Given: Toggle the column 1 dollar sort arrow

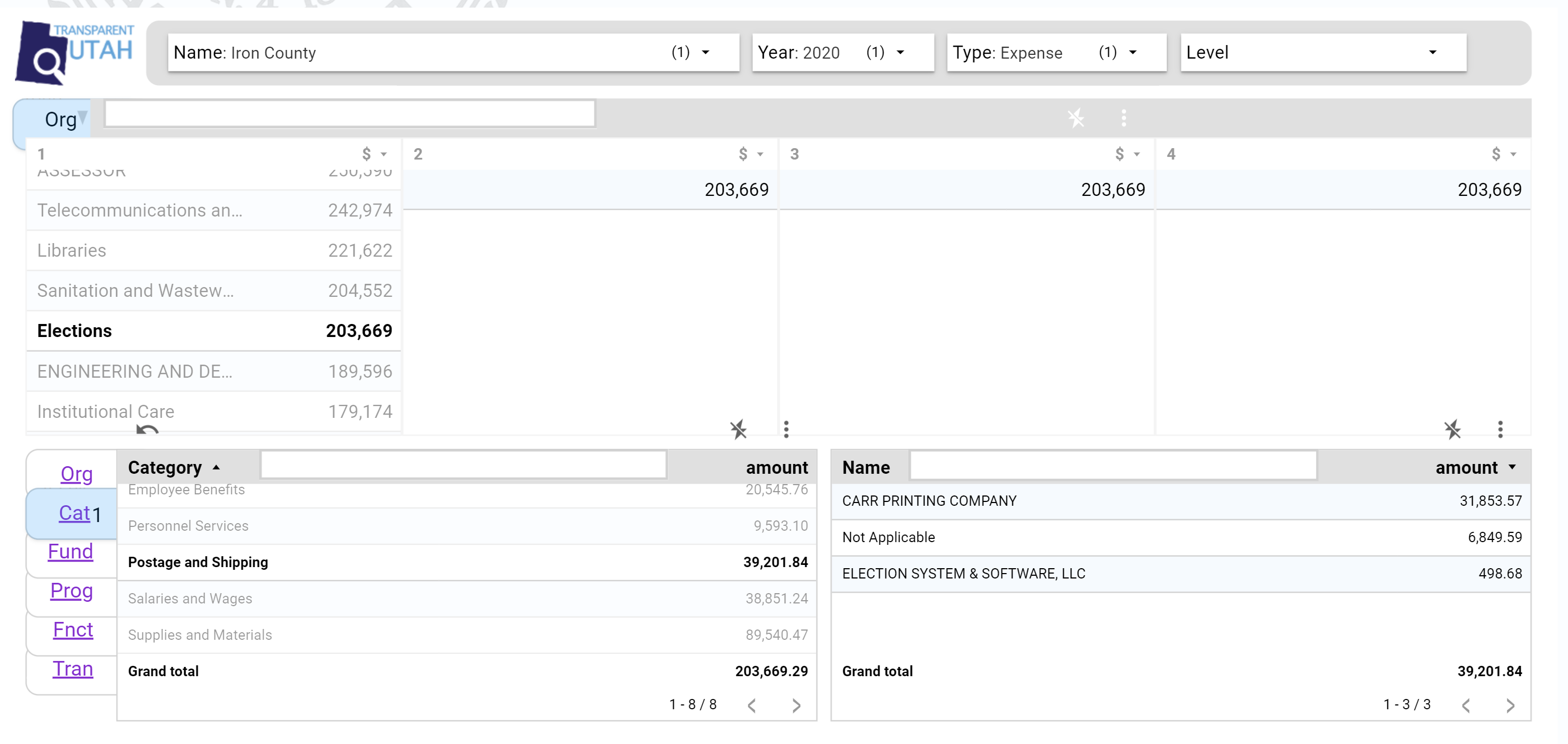Looking at the screenshot, I should (383, 155).
